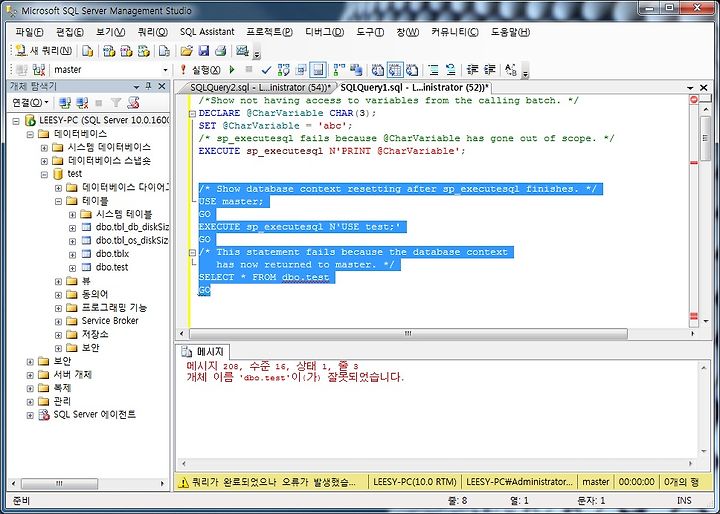This screenshot has height=514, width=720.
Task: Collapse the LEESY-PC server node
Action: tap(16, 121)
